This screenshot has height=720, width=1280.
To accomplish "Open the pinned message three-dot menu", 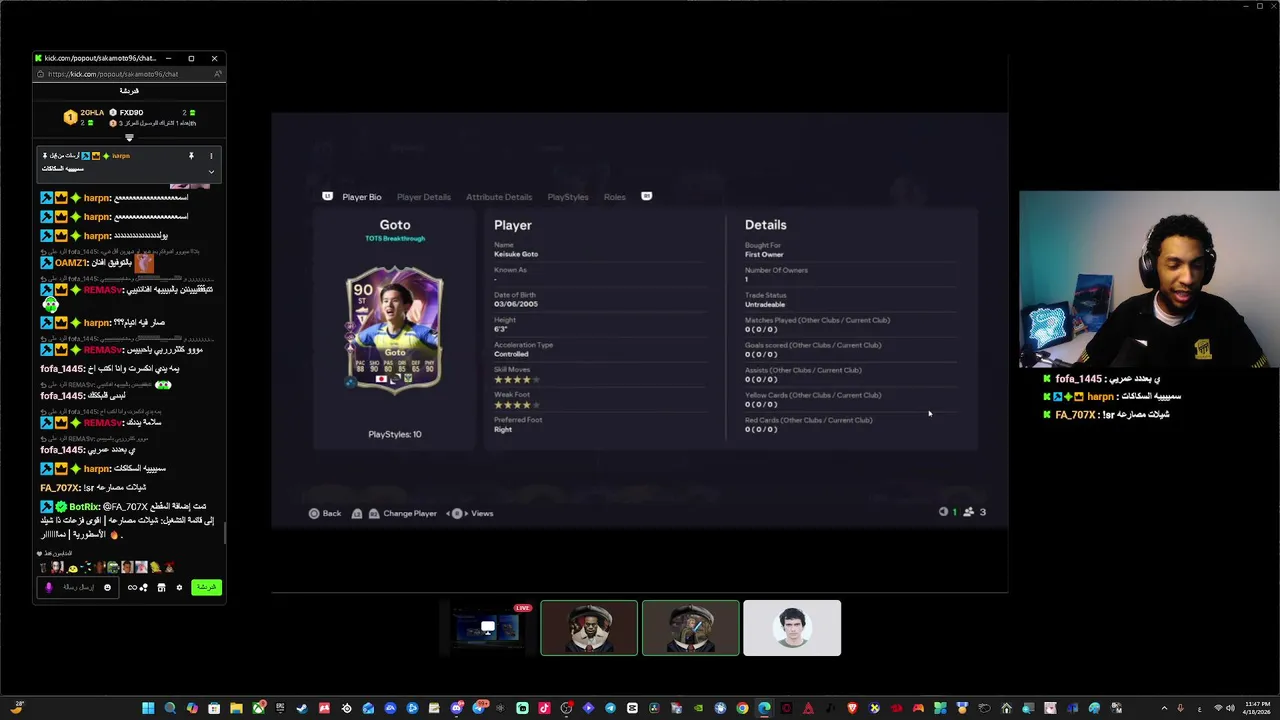I will (x=211, y=156).
